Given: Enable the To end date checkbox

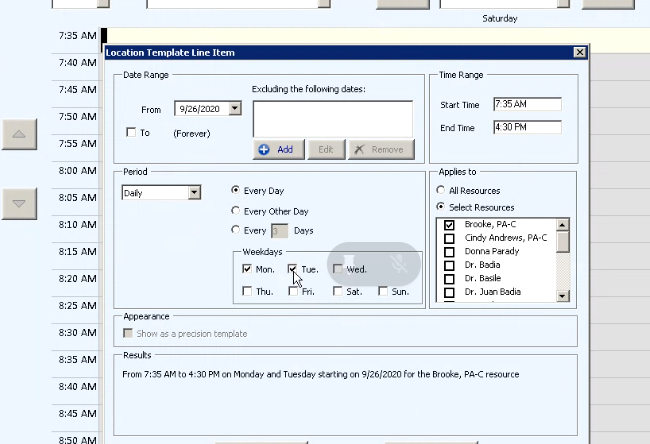Looking at the screenshot, I should (131, 132).
